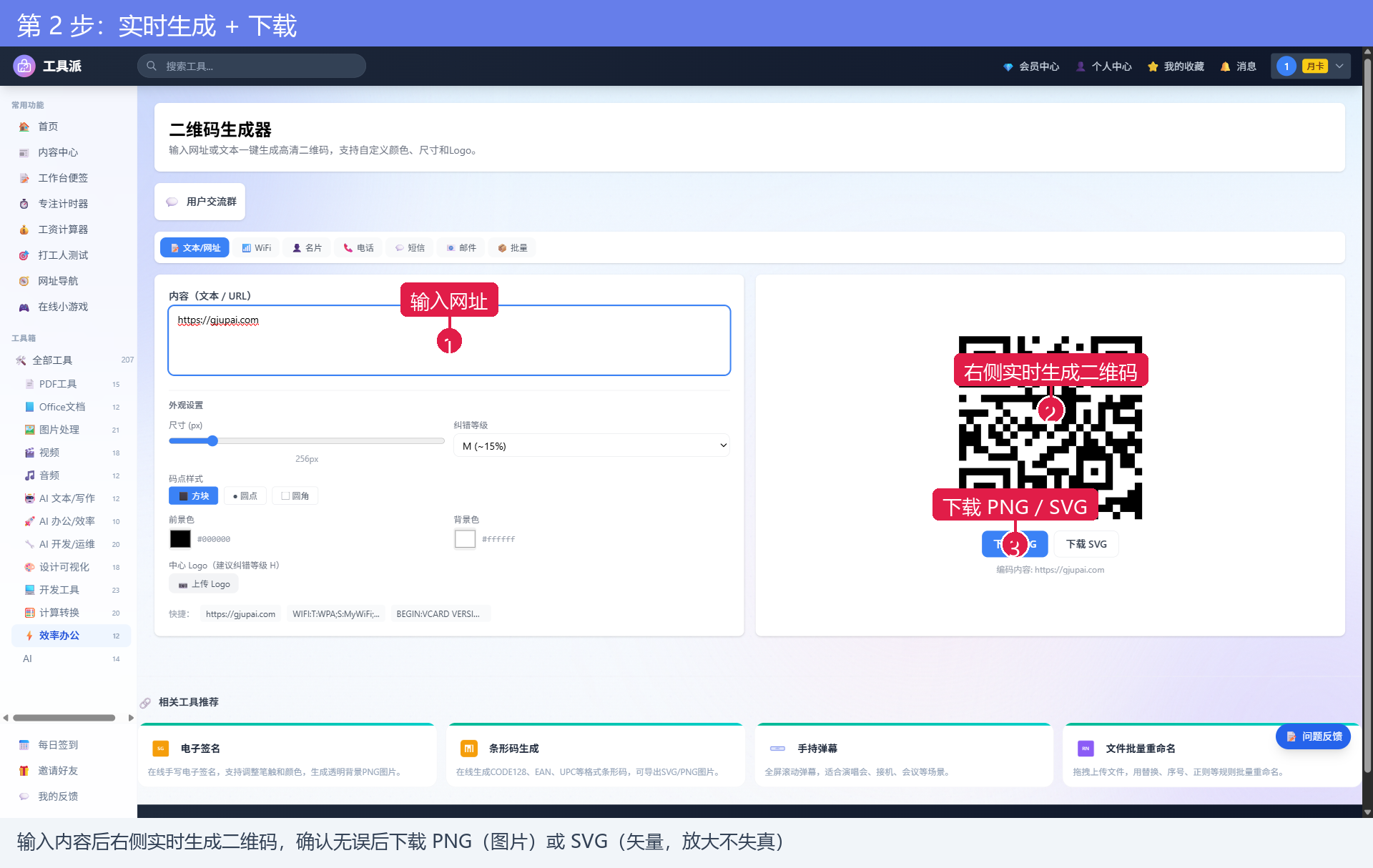Open 会员中心 via the diamond icon

(x=1008, y=66)
